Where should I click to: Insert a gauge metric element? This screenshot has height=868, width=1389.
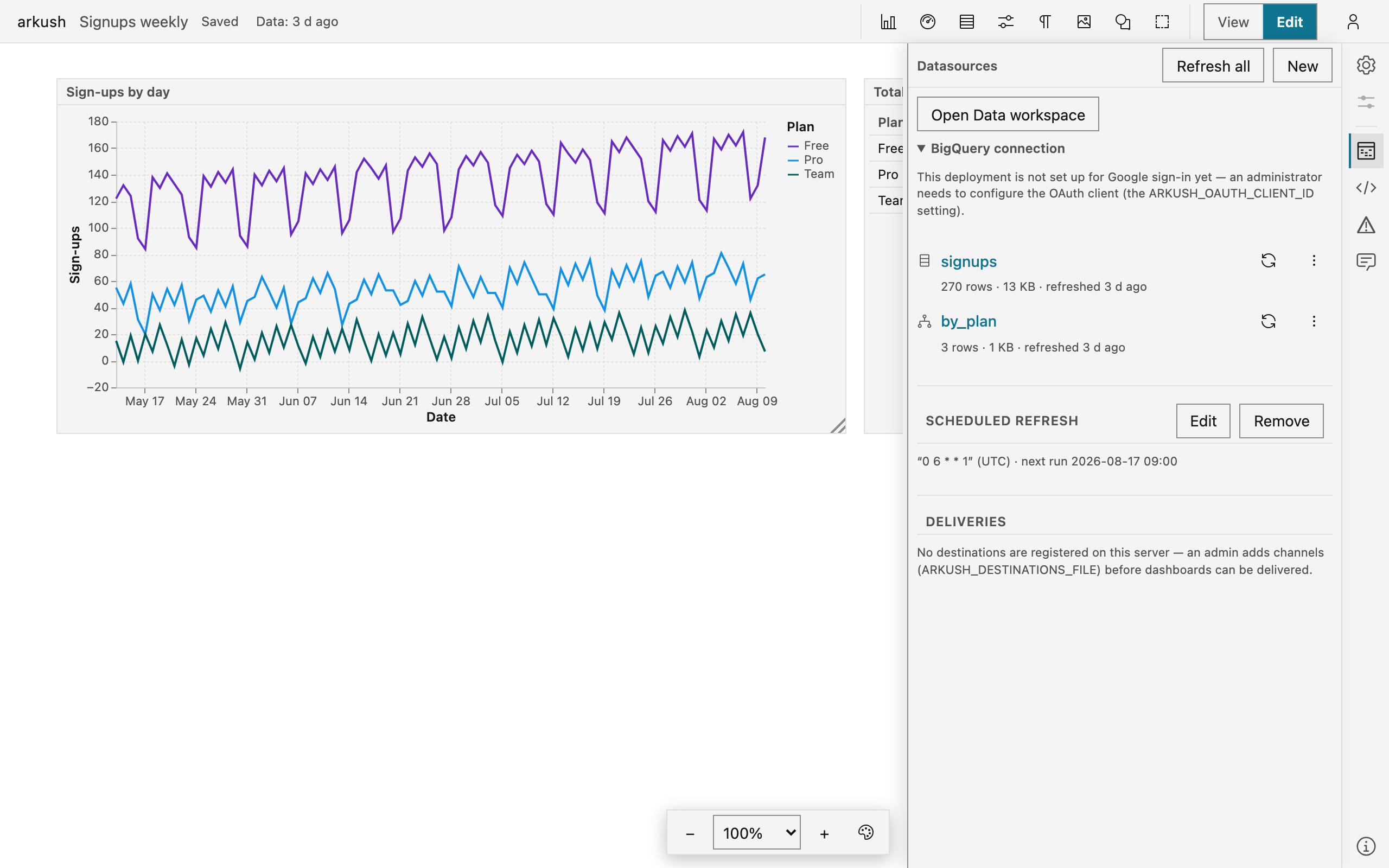click(x=927, y=22)
